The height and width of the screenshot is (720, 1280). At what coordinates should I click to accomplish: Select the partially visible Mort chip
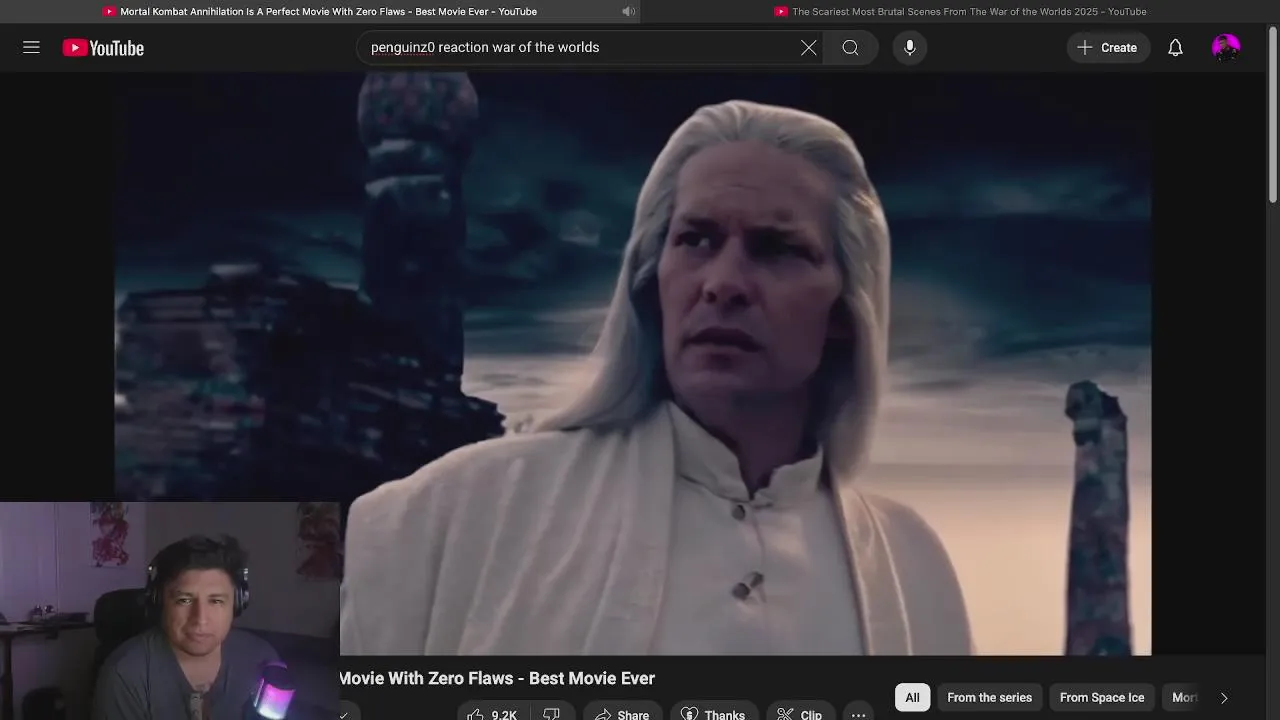click(x=1182, y=697)
